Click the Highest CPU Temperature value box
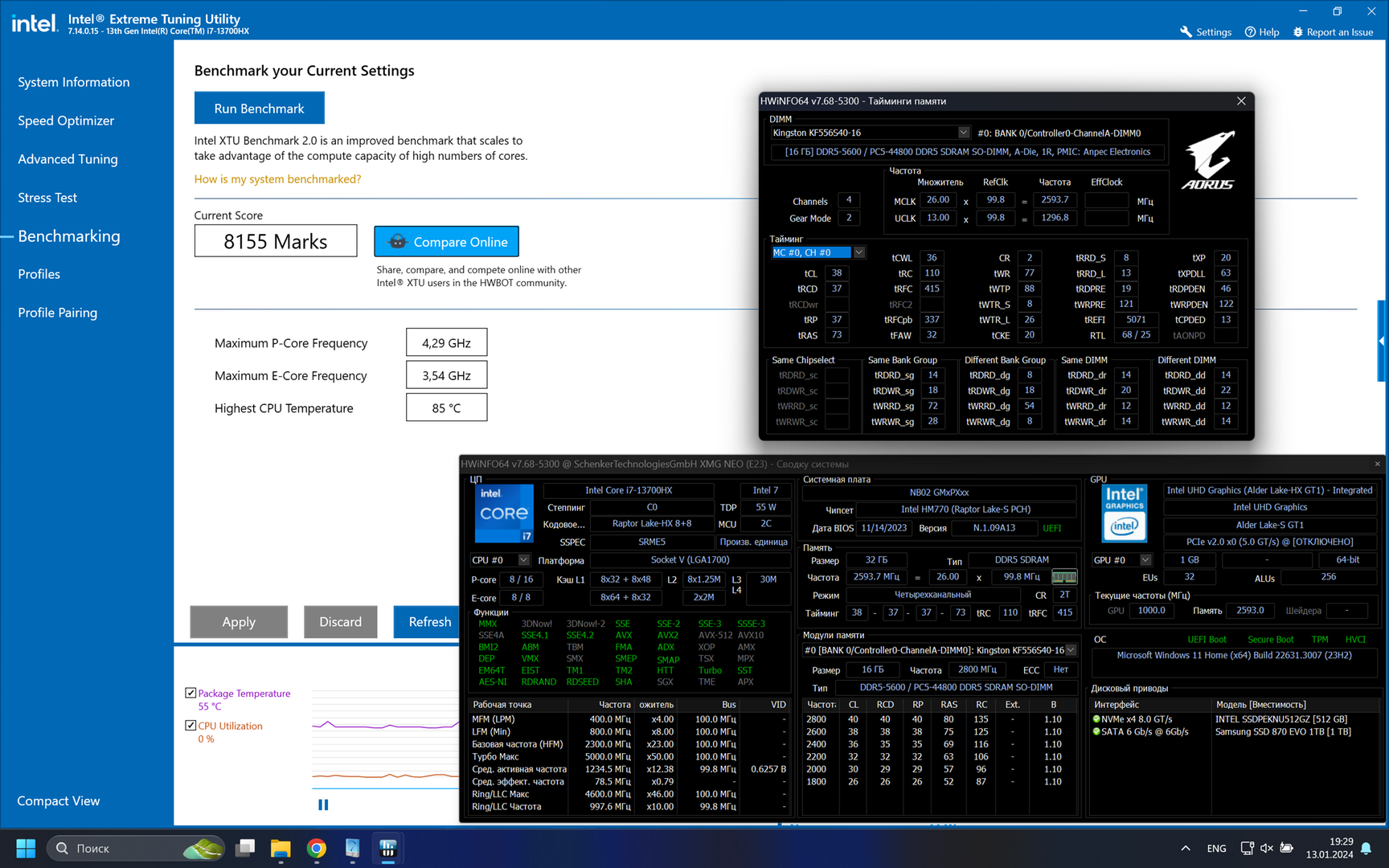The width and height of the screenshot is (1389, 868). (446, 407)
